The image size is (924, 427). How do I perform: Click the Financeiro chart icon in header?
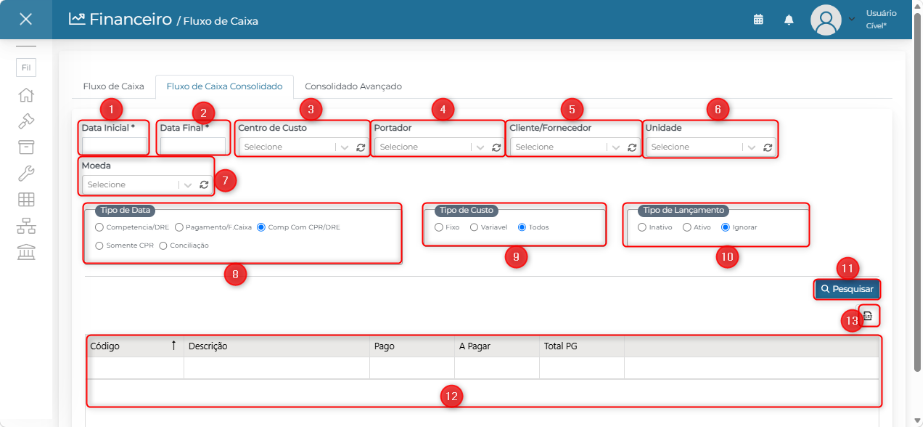pos(77,19)
